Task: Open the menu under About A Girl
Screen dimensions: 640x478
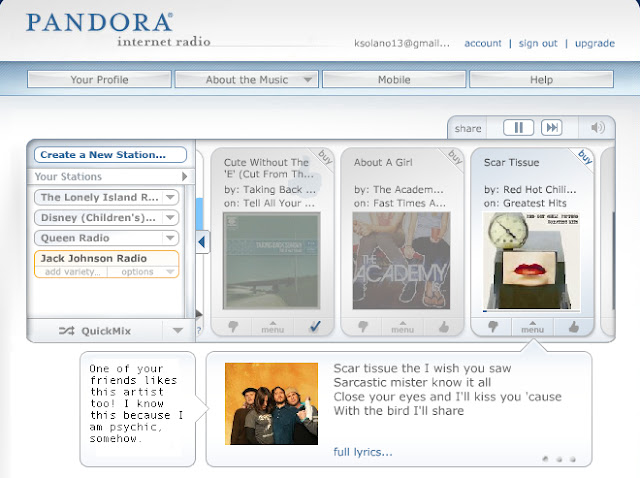Action: (402, 327)
